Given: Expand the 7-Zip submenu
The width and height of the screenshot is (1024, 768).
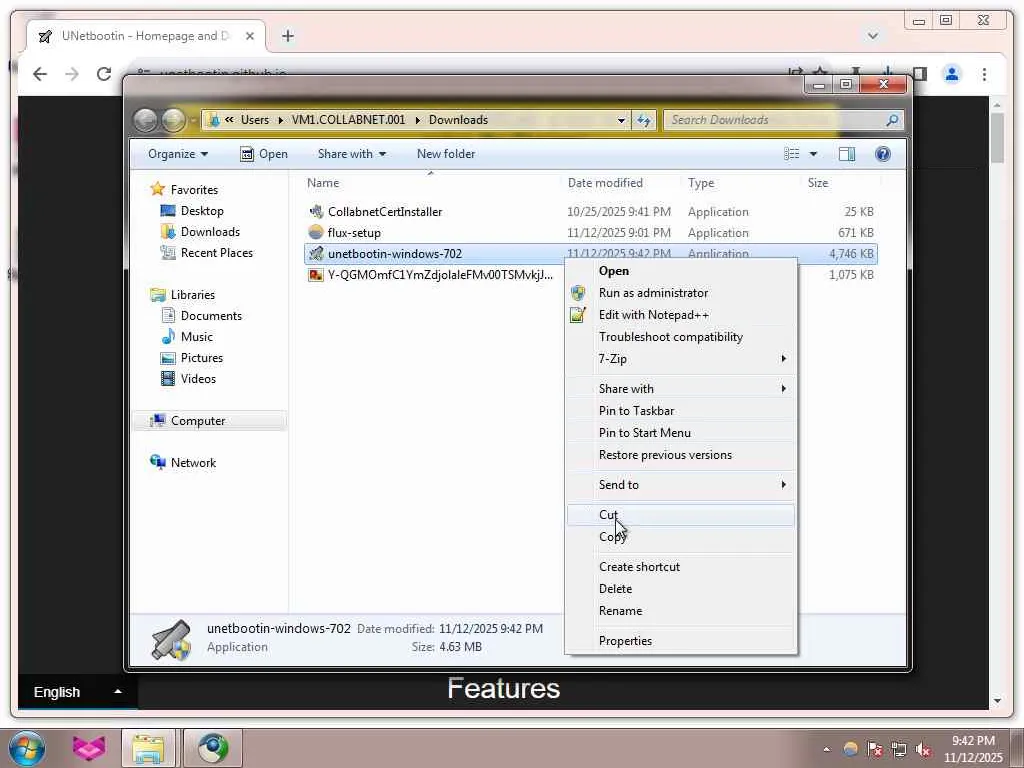Looking at the screenshot, I should pyautogui.click(x=682, y=359).
